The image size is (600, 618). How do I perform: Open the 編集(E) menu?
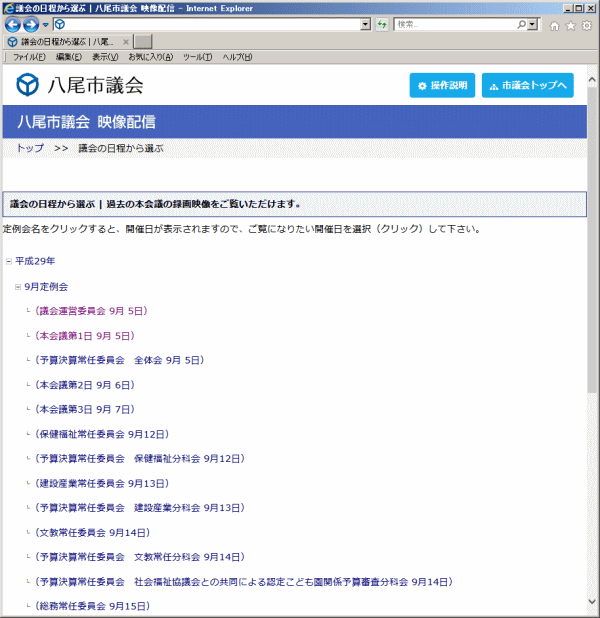(x=69, y=57)
